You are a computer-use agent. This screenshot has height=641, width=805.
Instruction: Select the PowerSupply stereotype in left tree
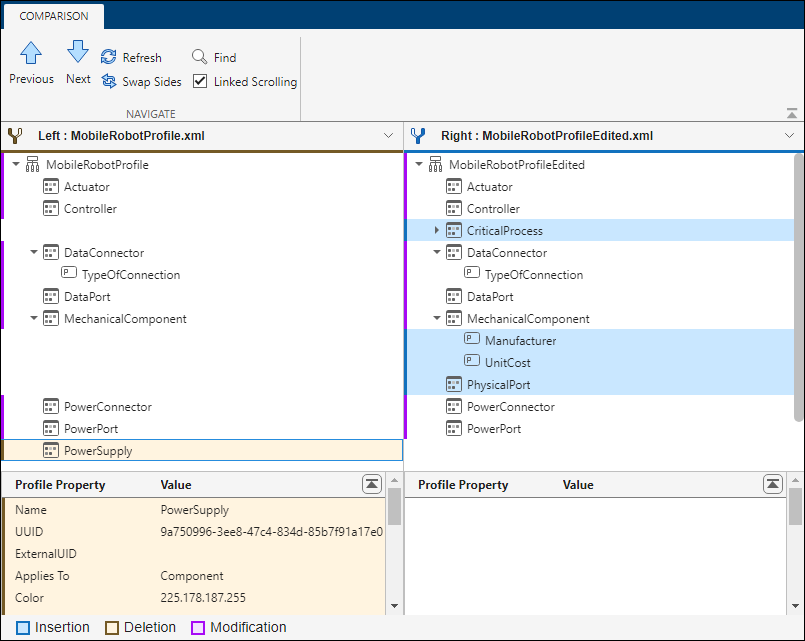(98, 451)
